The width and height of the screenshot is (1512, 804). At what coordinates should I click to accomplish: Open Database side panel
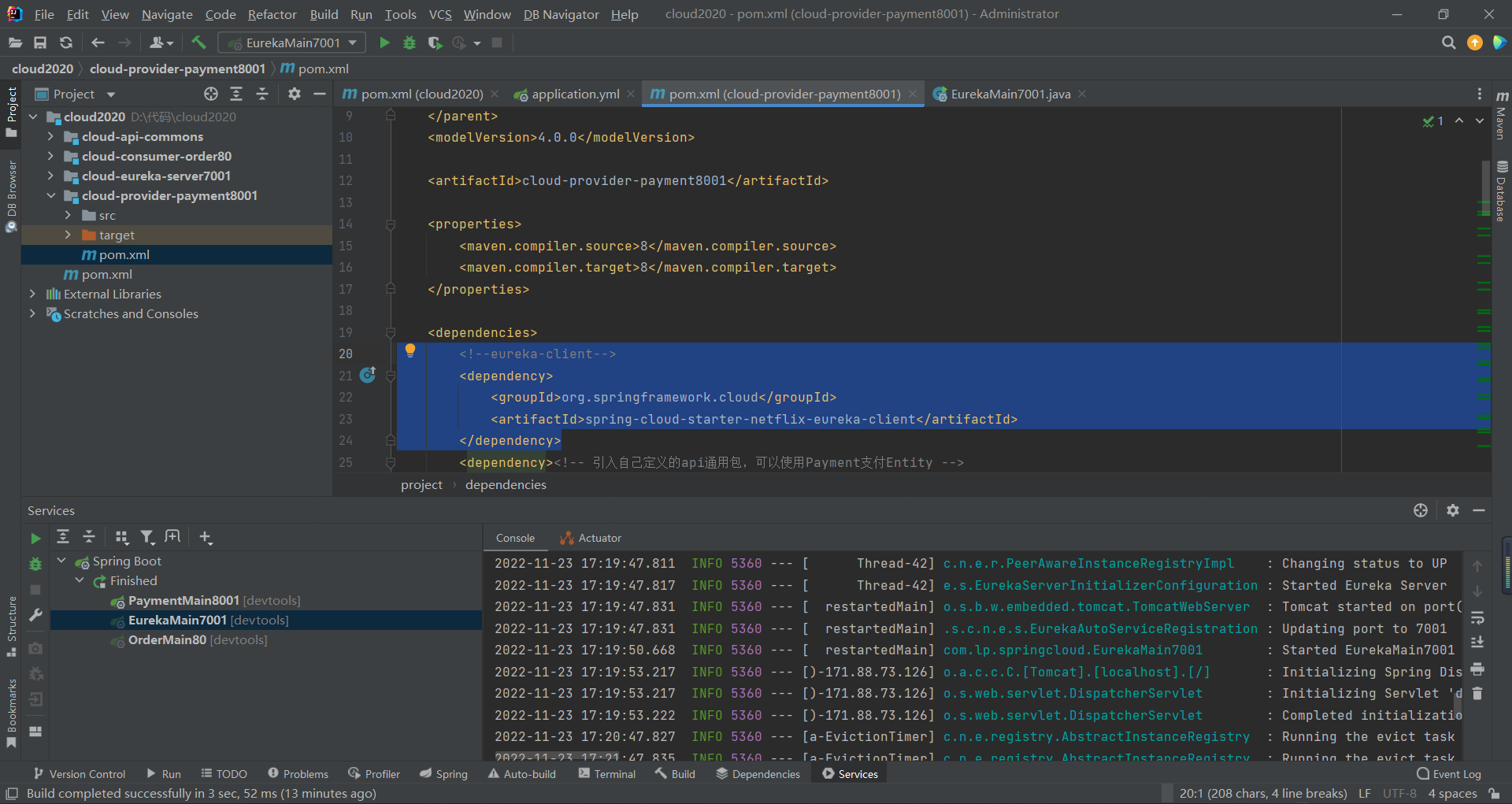click(x=1502, y=191)
